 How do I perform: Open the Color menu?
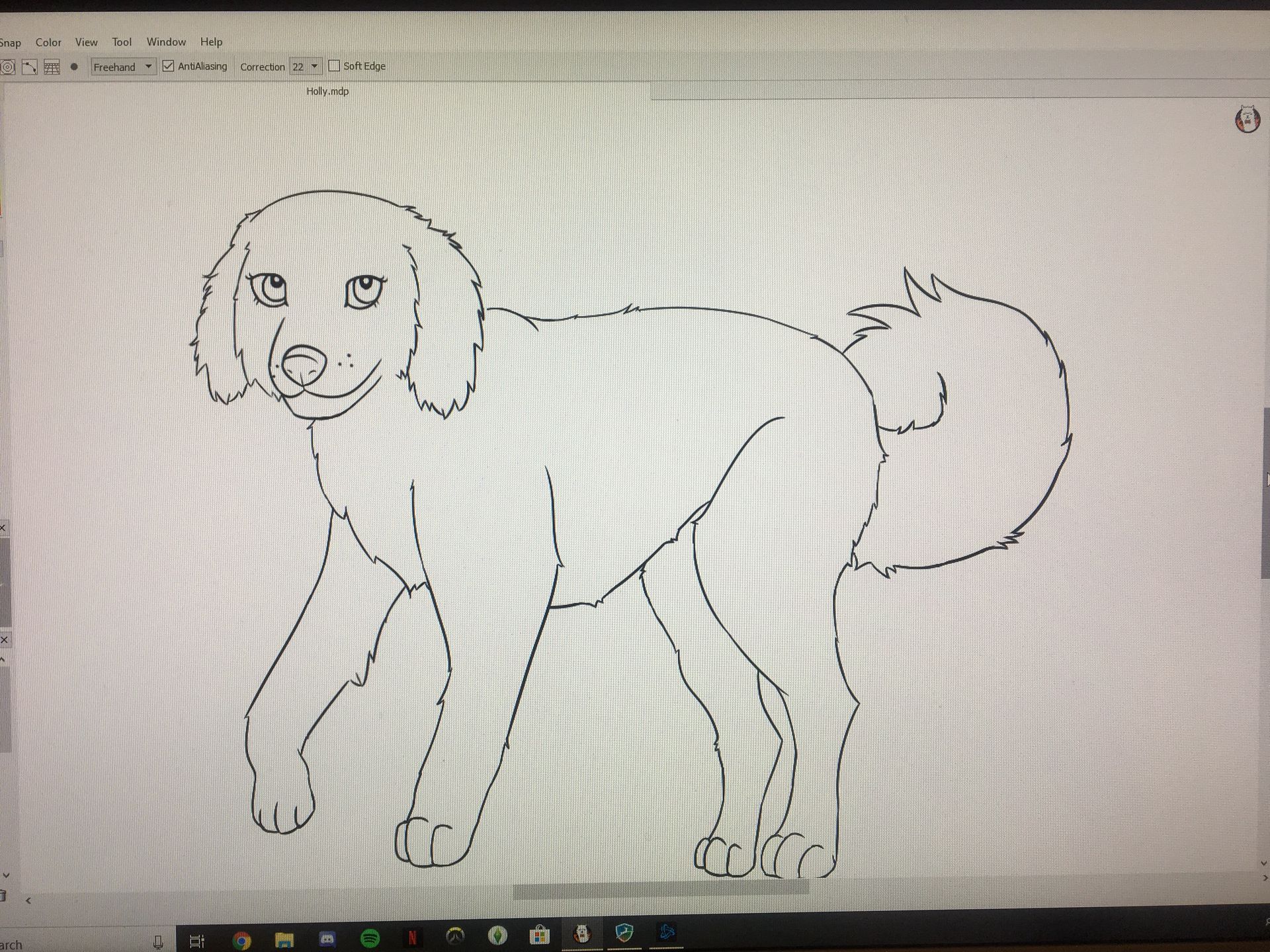pyautogui.click(x=48, y=42)
